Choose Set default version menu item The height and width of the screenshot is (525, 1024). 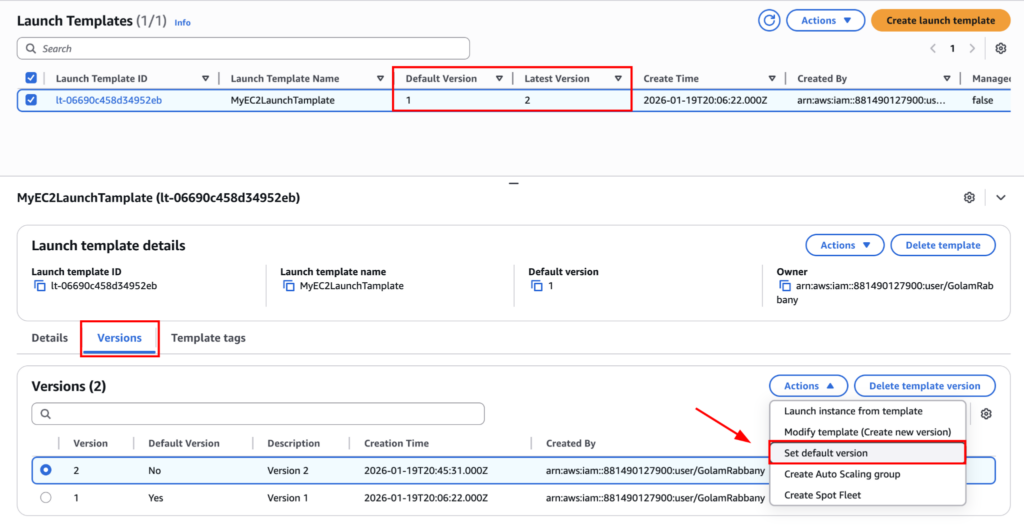click(867, 453)
